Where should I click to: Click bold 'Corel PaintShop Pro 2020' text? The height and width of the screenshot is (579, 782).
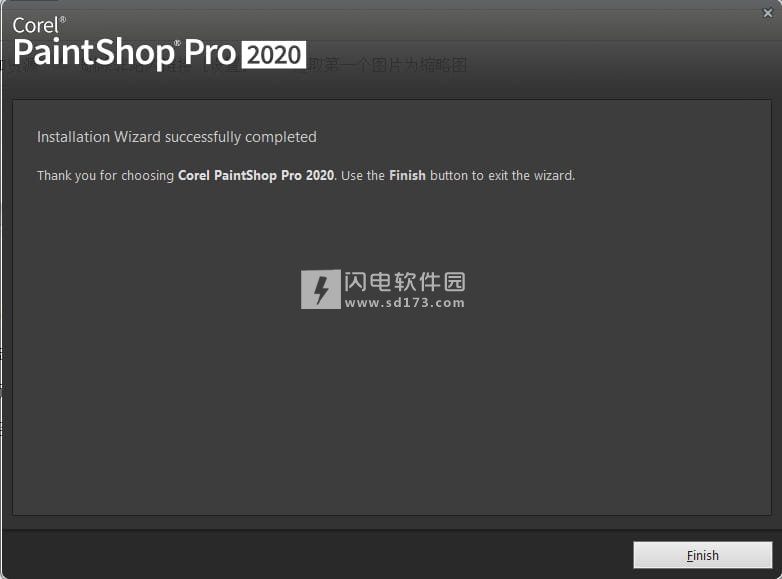(x=256, y=176)
